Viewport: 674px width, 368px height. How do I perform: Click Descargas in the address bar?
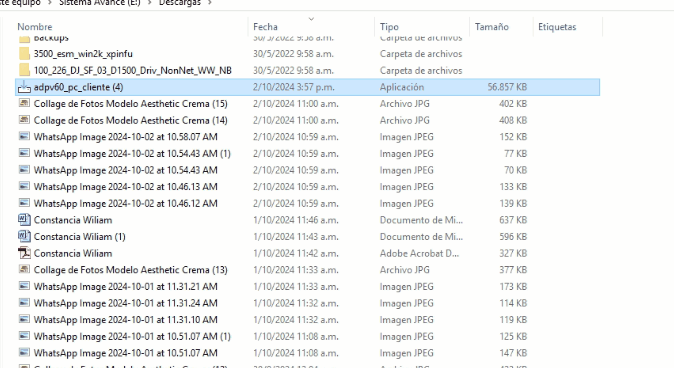click(x=180, y=3)
